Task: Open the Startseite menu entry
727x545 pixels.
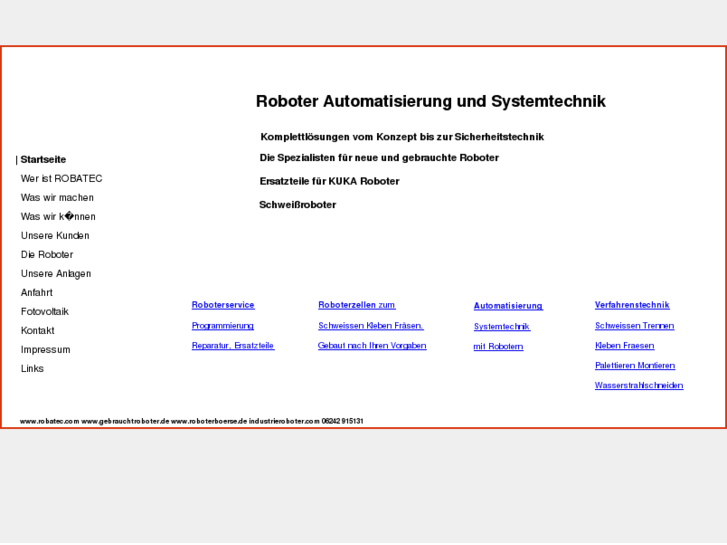Action: pyautogui.click(x=43, y=160)
